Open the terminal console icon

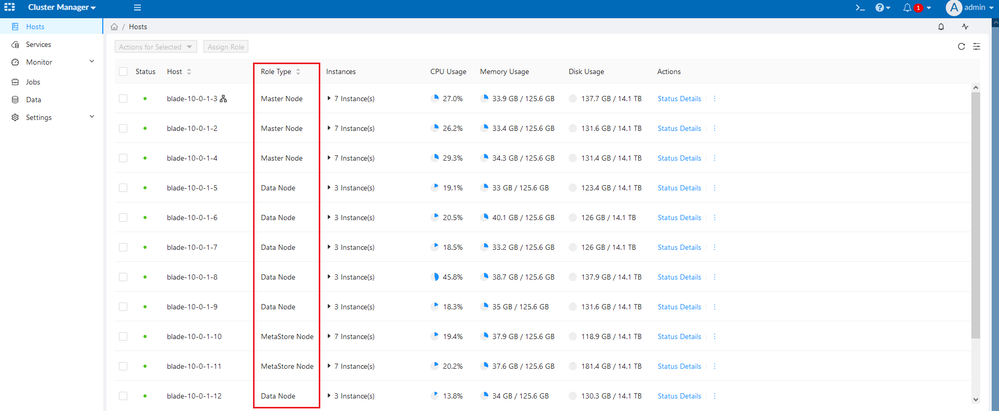pos(859,8)
